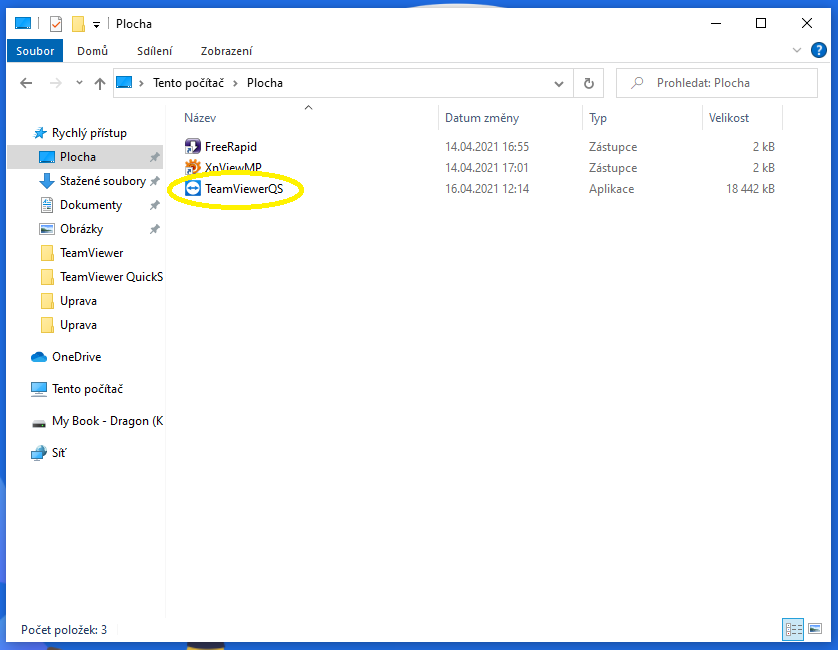Go forward with the right arrow button
Screen dimensions: 838x650
point(56,83)
